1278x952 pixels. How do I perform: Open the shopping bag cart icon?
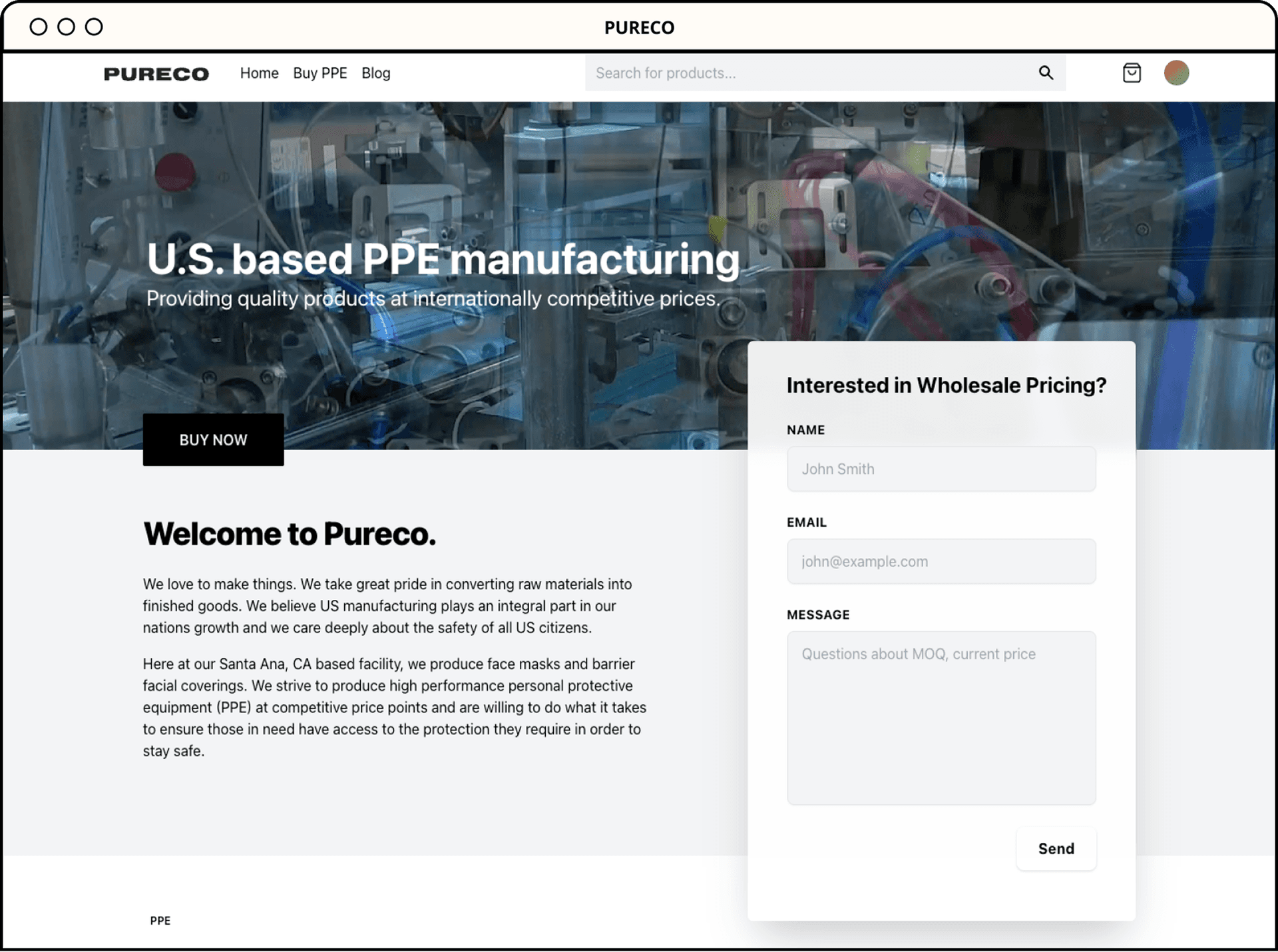[1132, 73]
